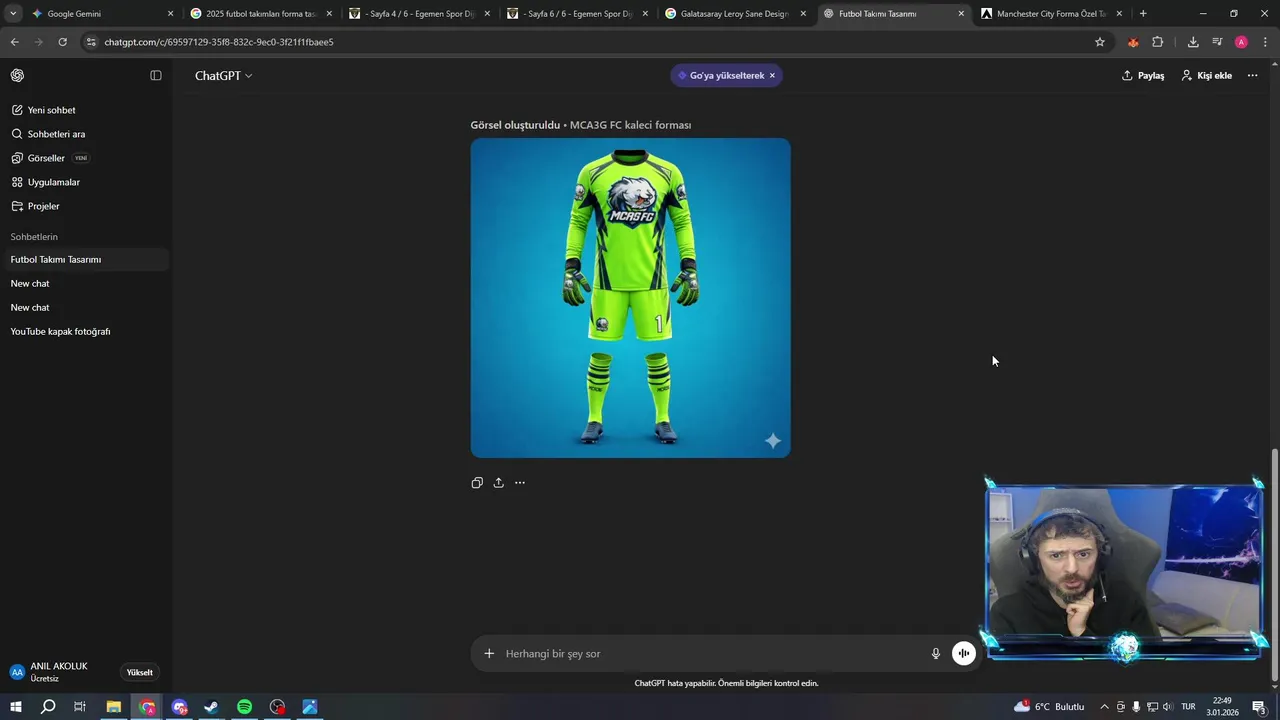Open Spotify from the taskbar
The width and height of the screenshot is (1280, 720).
(244, 707)
